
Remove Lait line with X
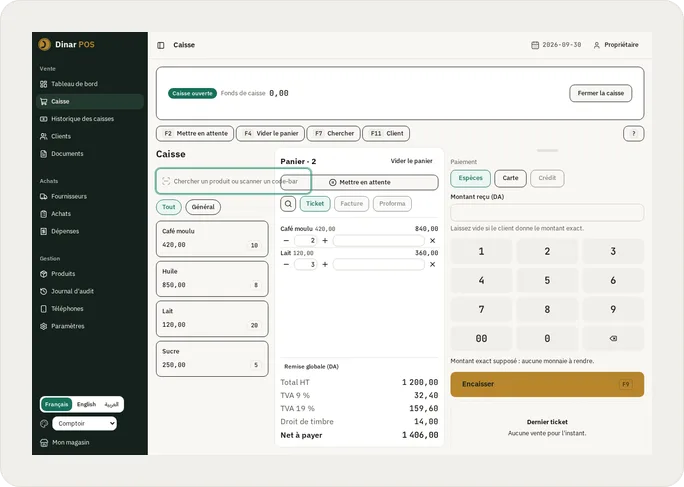432,264
